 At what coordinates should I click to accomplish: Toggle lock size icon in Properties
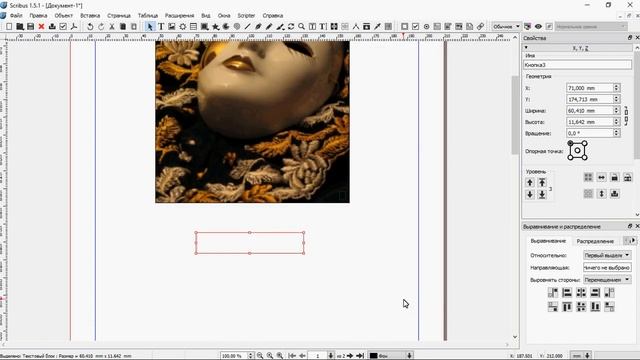click(628, 178)
